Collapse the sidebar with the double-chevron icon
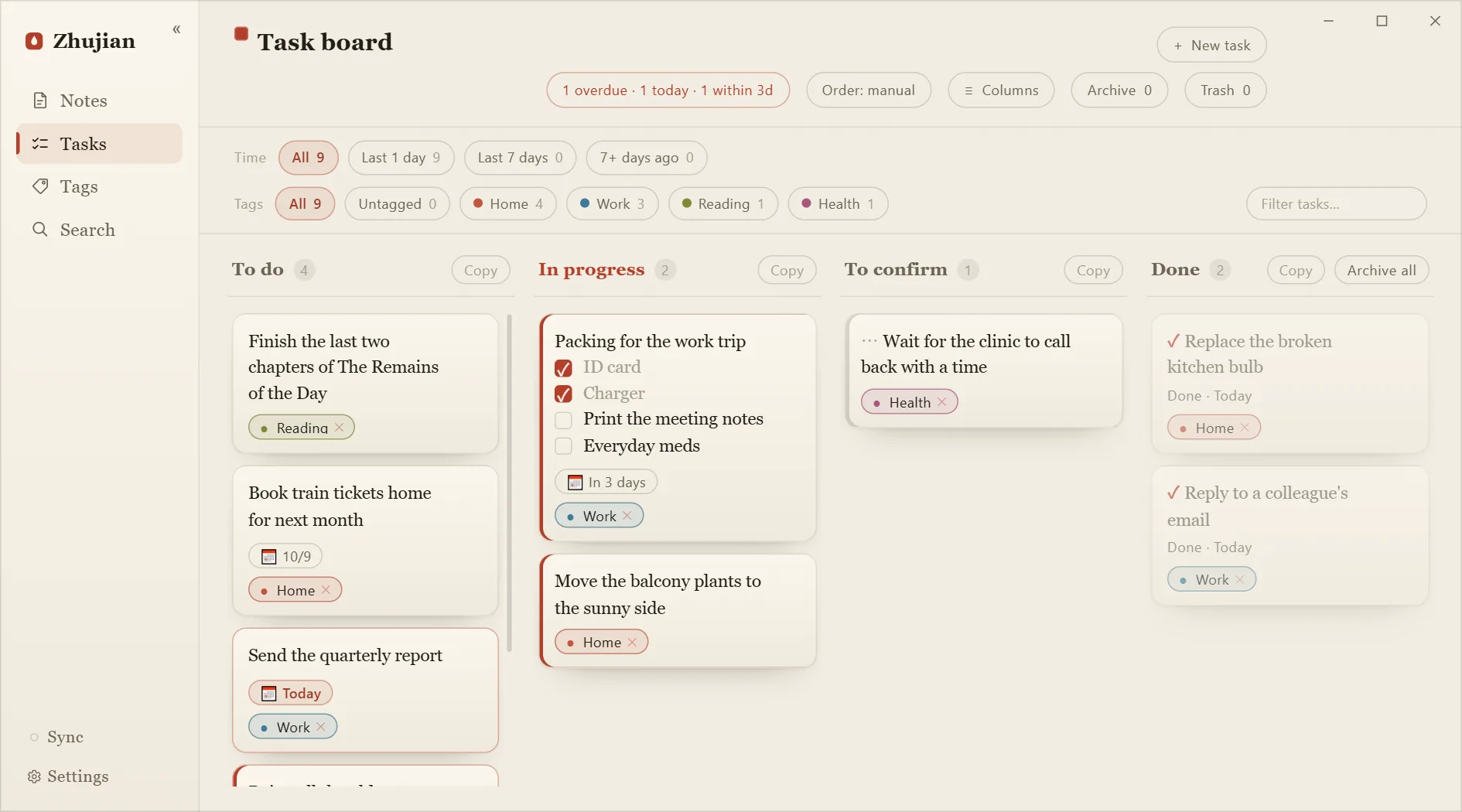The width and height of the screenshot is (1462, 812). [x=176, y=29]
